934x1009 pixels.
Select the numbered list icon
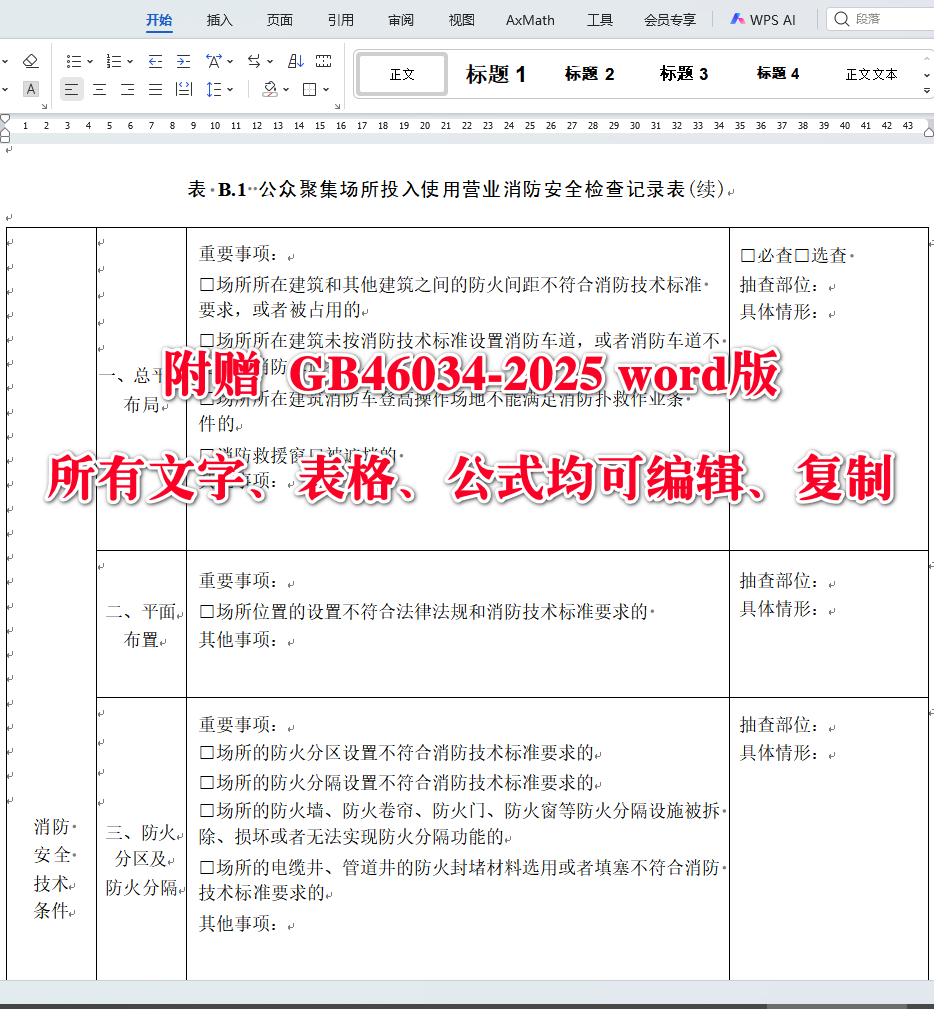pos(114,61)
